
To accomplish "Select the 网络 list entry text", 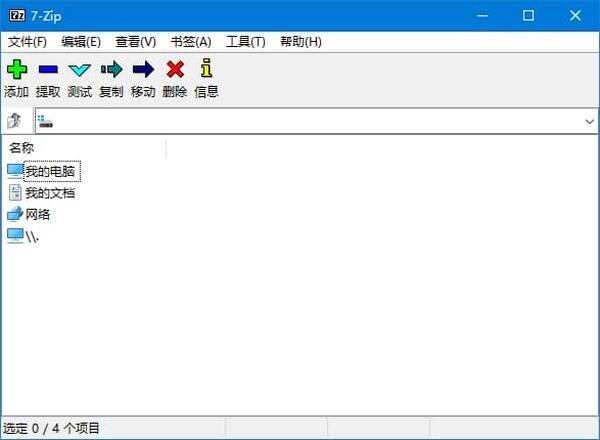I will click(x=38, y=214).
